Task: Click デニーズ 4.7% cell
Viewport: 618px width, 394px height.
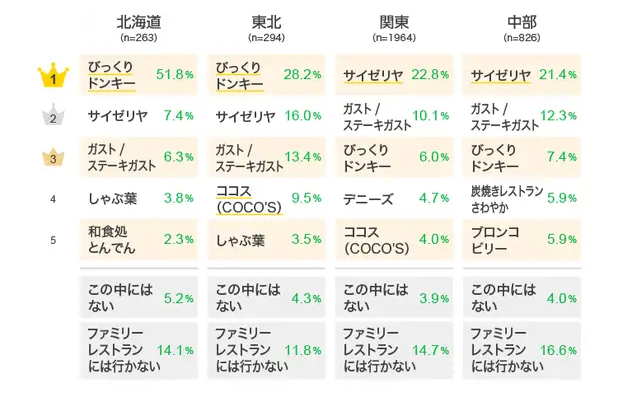Action: (394, 199)
